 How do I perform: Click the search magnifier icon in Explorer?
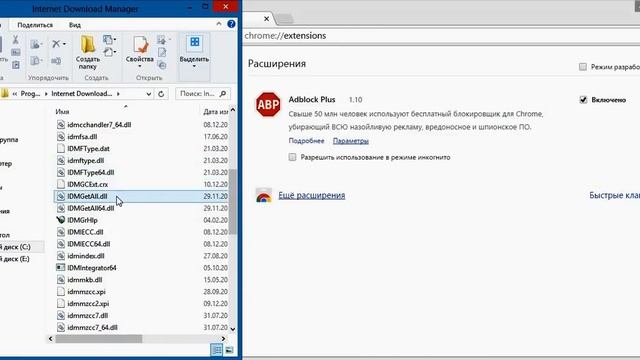[x=223, y=94]
